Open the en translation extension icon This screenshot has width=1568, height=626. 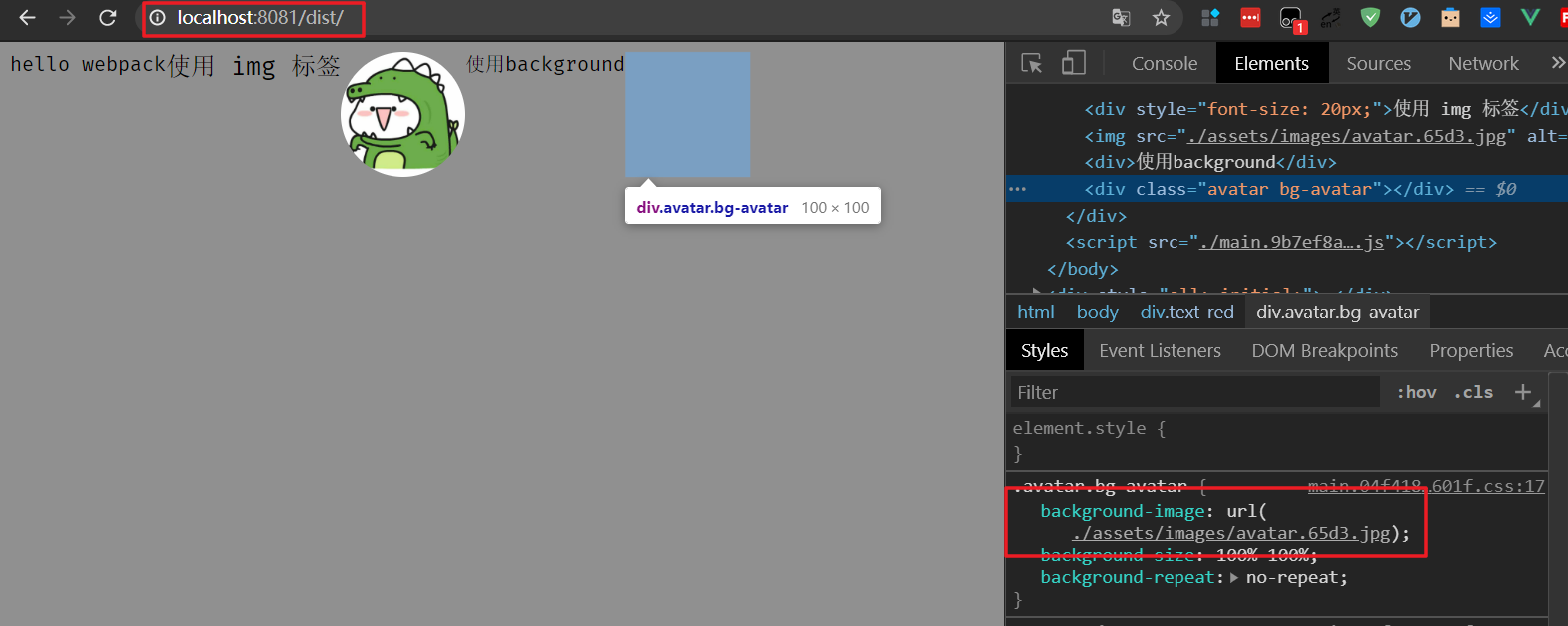[x=1330, y=18]
